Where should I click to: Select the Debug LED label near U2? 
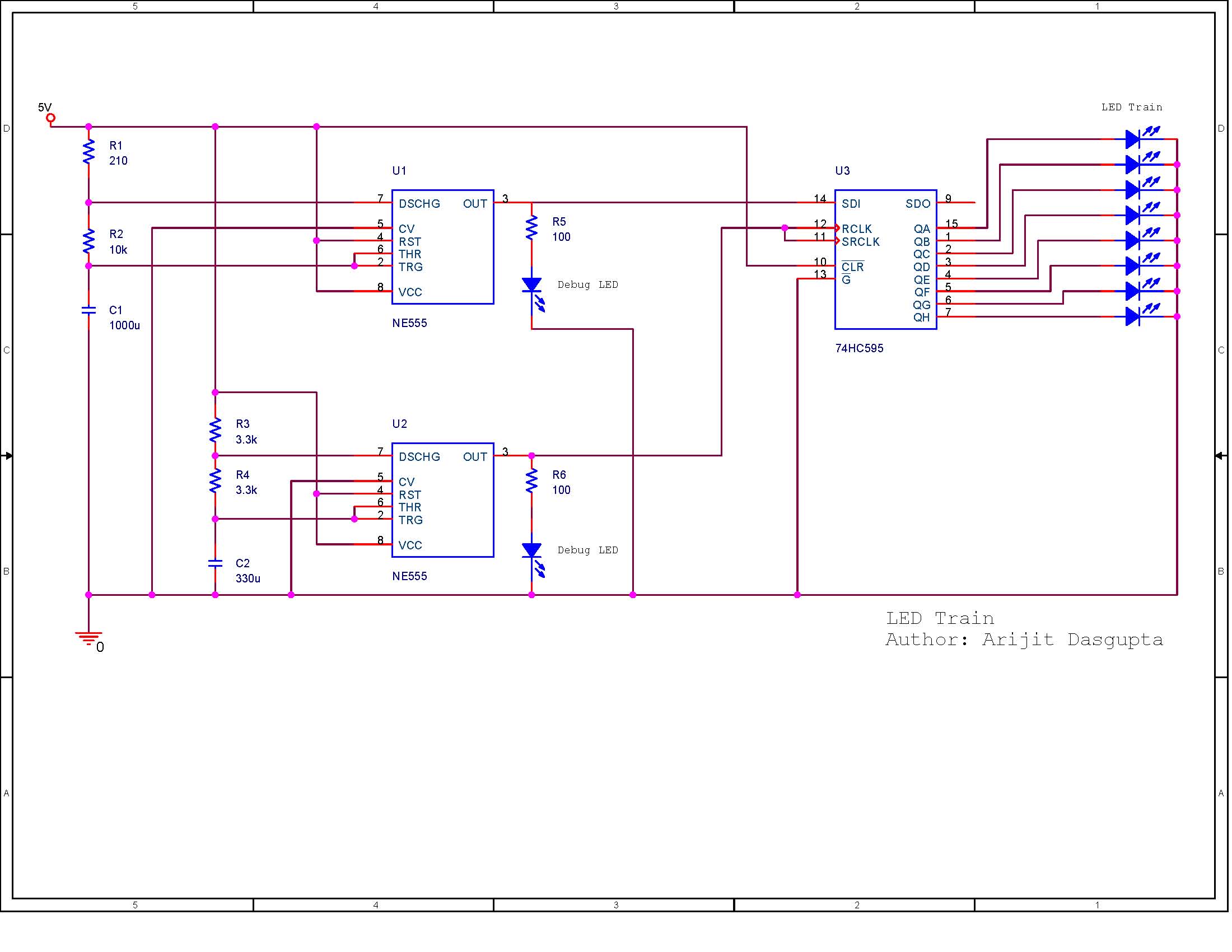click(589, 552)
